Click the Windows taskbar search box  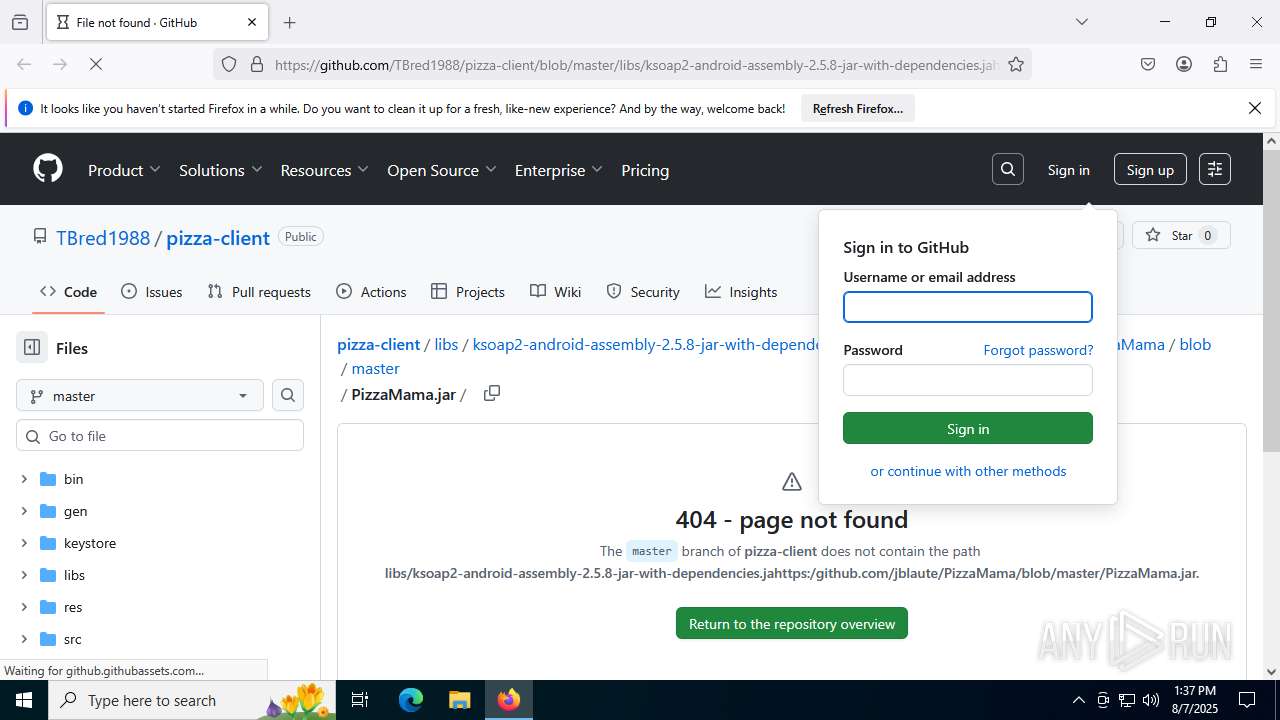point(192,700)
